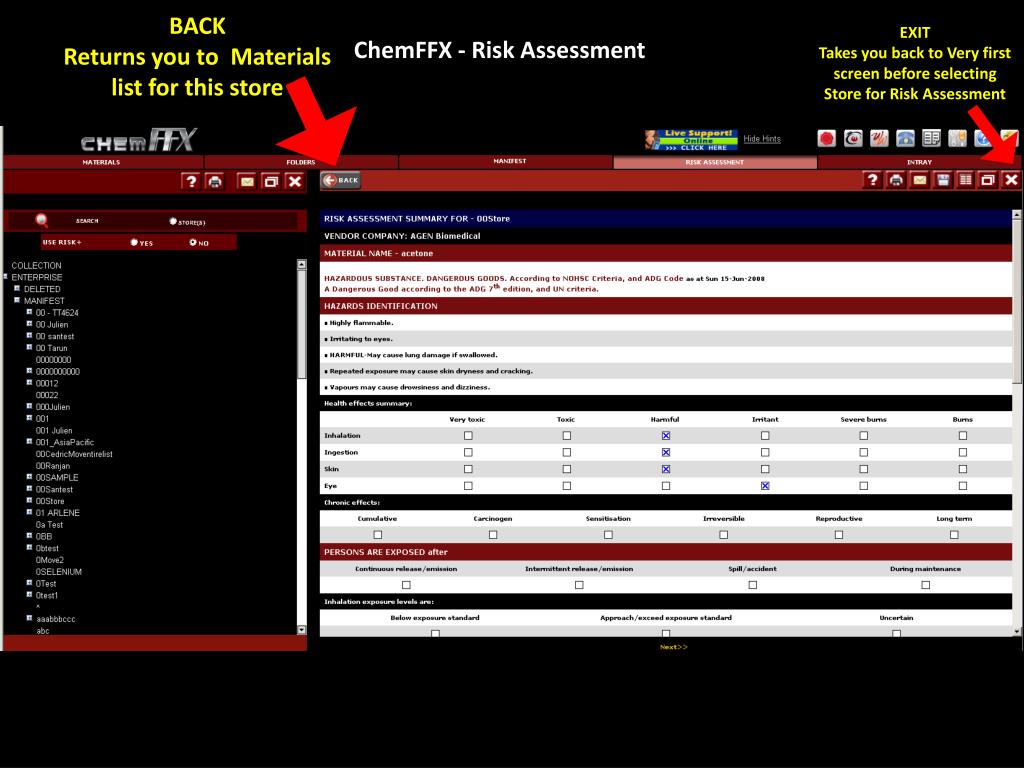Select YES for Use Risk+
Screen dimensions: 1024x768
click(x=134, y=242)
